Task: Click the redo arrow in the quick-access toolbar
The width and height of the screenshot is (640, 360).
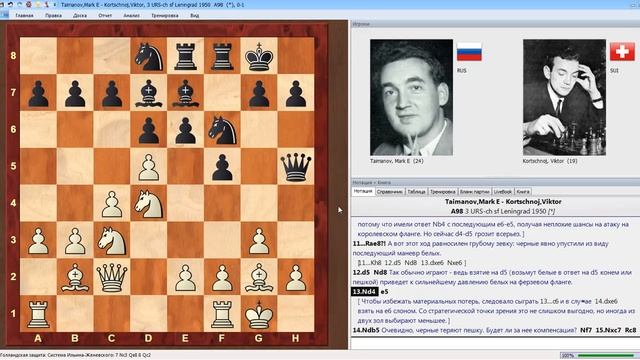Action: tap(20, 4)
